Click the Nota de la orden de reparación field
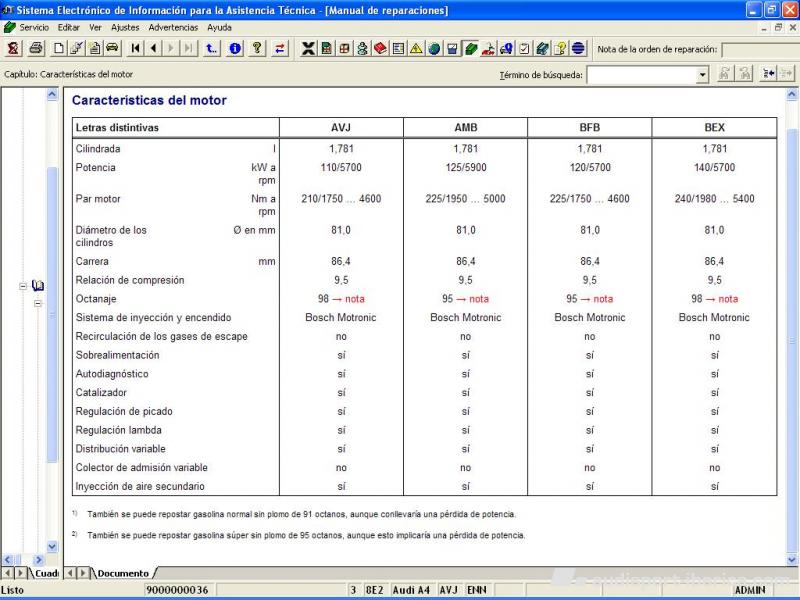The image size is (800, 600). click(760, 49)
